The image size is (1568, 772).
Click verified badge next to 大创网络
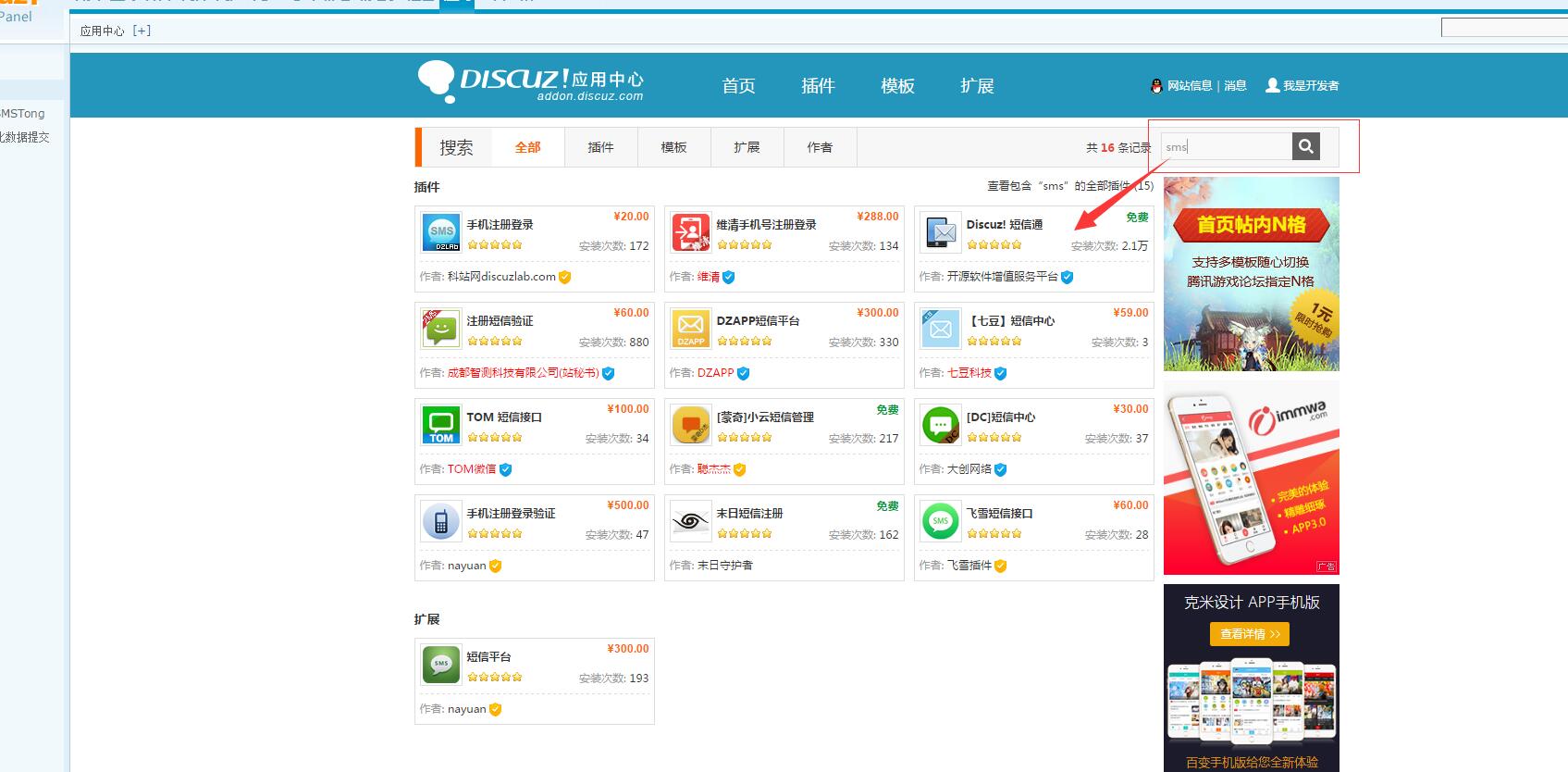click(x=1001, y=469)
